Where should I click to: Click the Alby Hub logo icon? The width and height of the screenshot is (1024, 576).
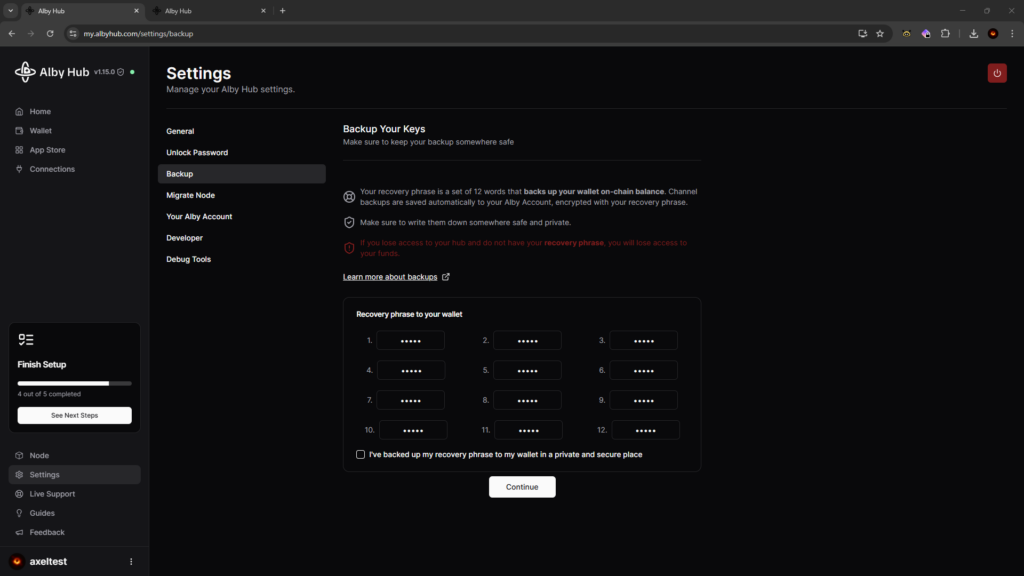tap(25, 72)
